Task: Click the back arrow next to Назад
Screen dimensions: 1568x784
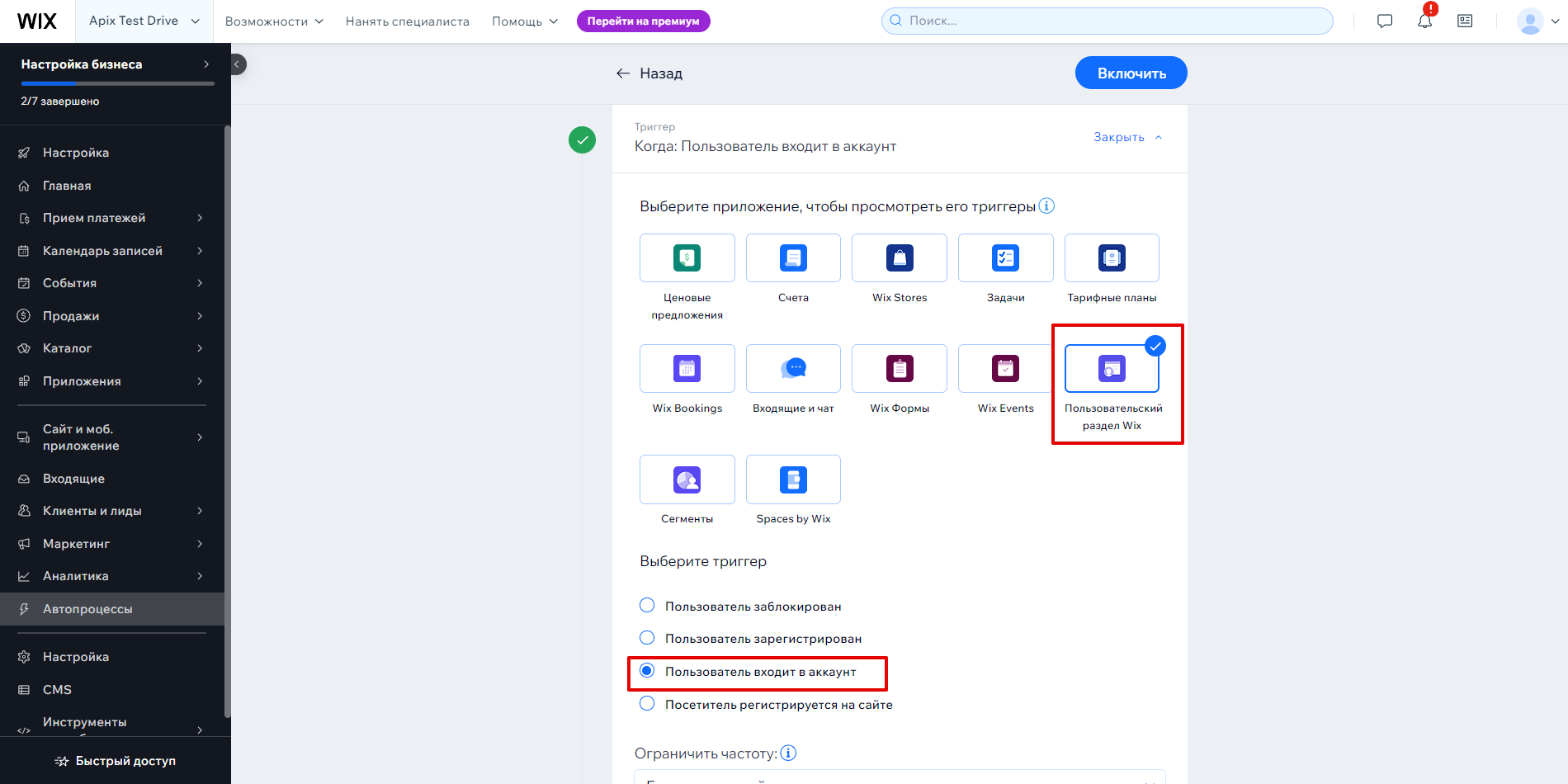Action: [623, 73]
